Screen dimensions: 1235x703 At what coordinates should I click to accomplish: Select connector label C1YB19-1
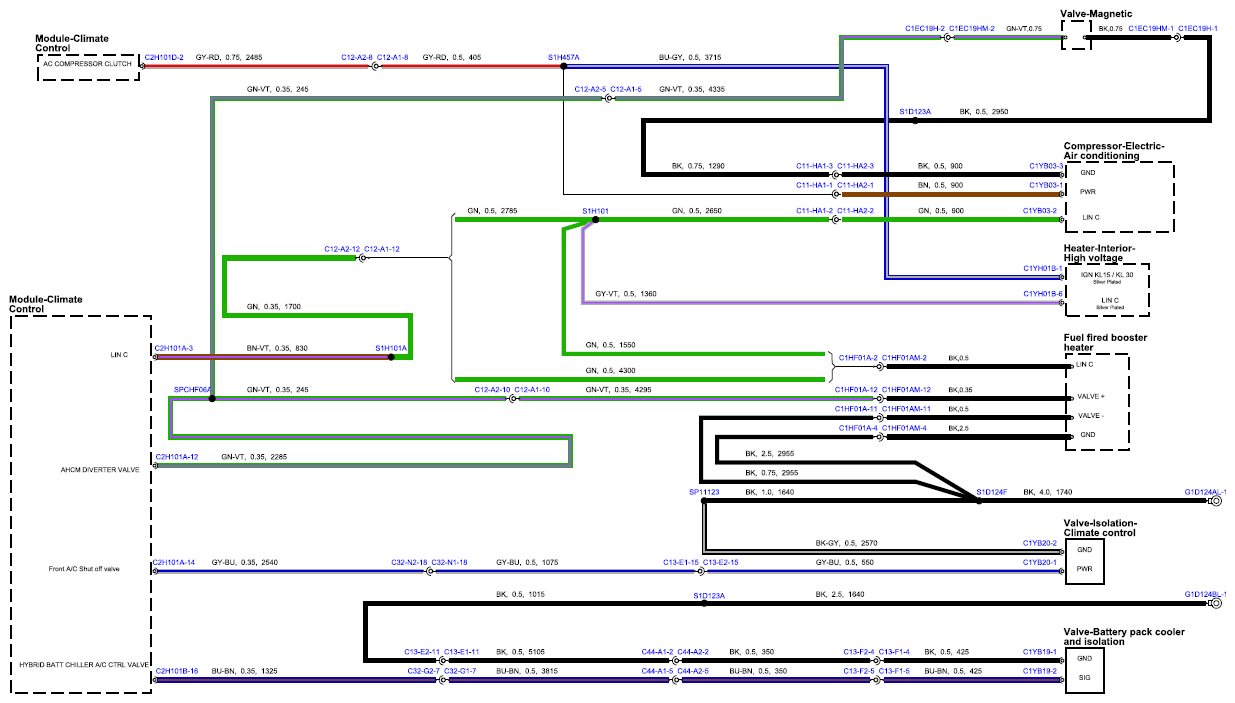(x=1040, y=652)
